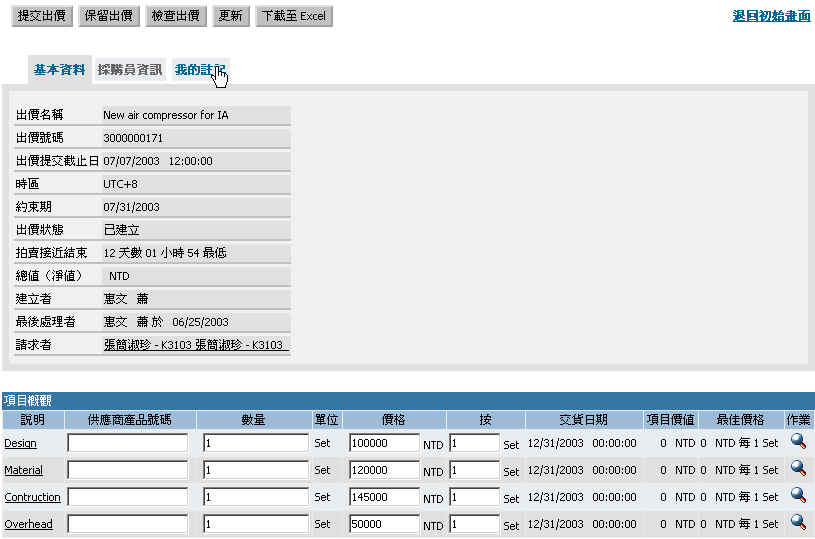This screenshot has height=539, width=815.
Task: Download to Excel with 下載至 Excel button
Action: point(293,16)
